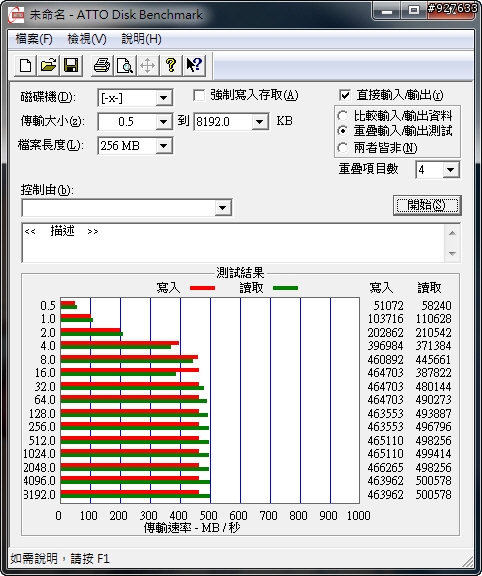Open the 控制由 dropdown
This screenshot has width=482, height=576.
[x=223, y=208]
